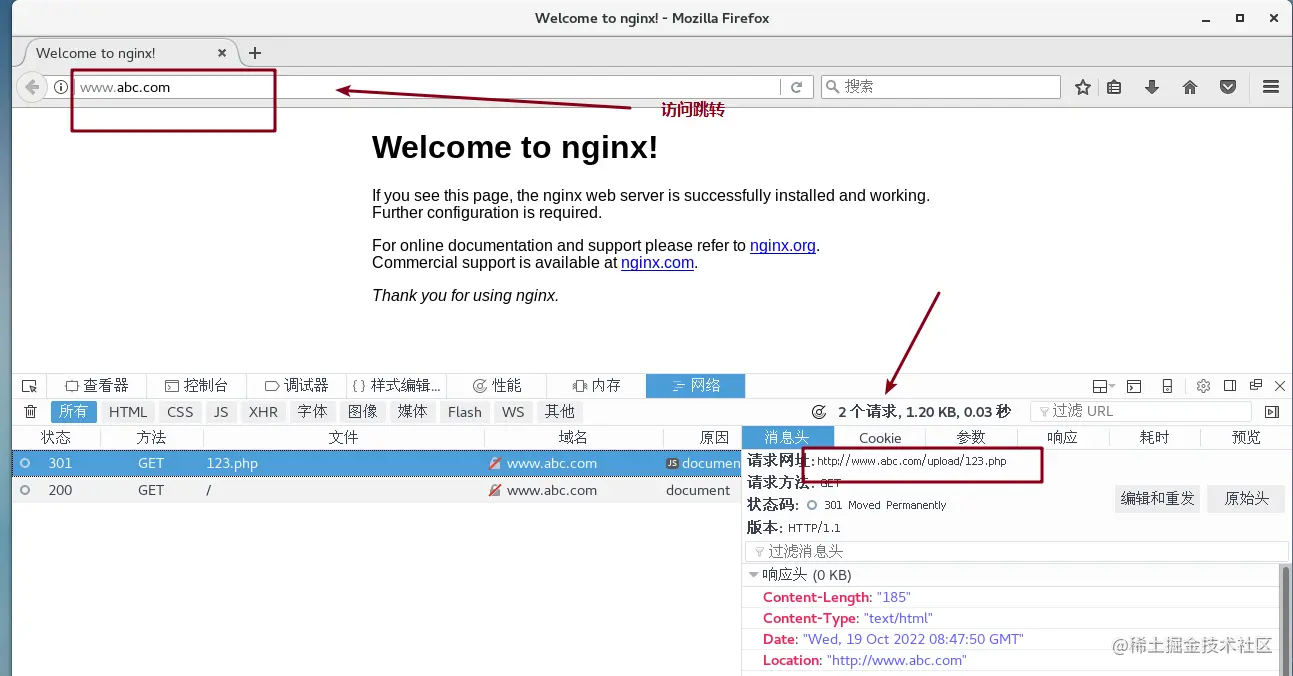
Task: Open the frame selection layout icon
Action: [x=1103, y=386]
